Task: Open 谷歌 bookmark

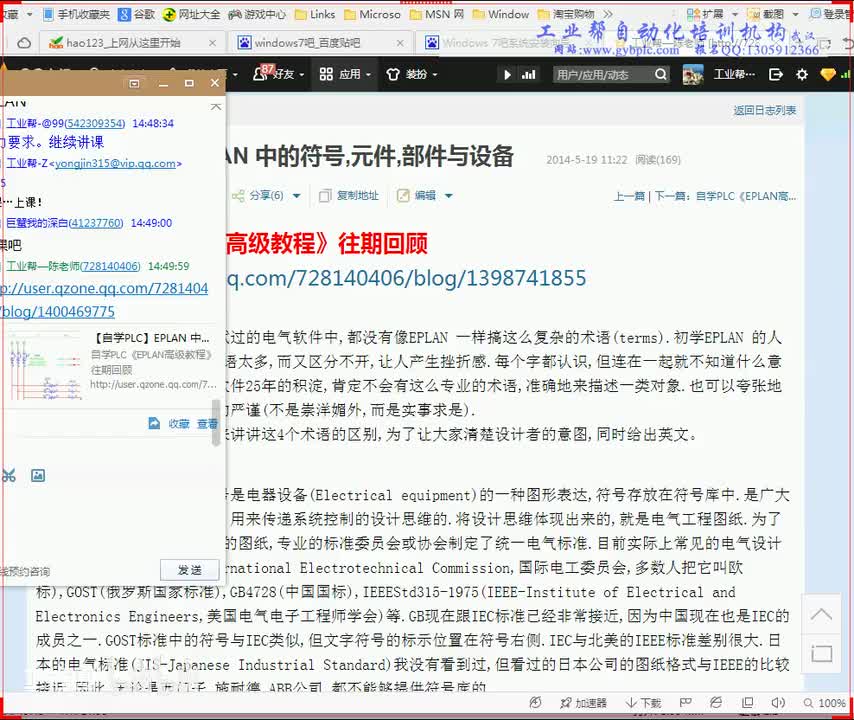Action: pos(137,14)
